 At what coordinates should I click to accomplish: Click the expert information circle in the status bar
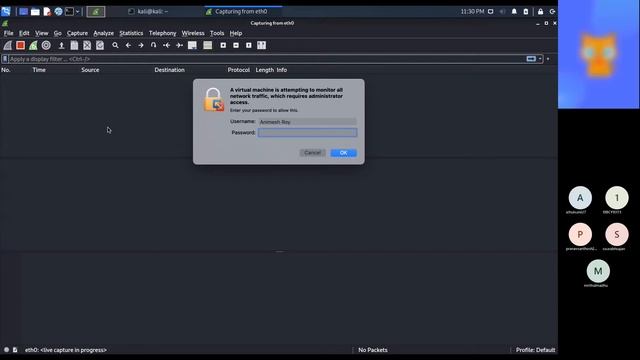(x=7, y=350)
